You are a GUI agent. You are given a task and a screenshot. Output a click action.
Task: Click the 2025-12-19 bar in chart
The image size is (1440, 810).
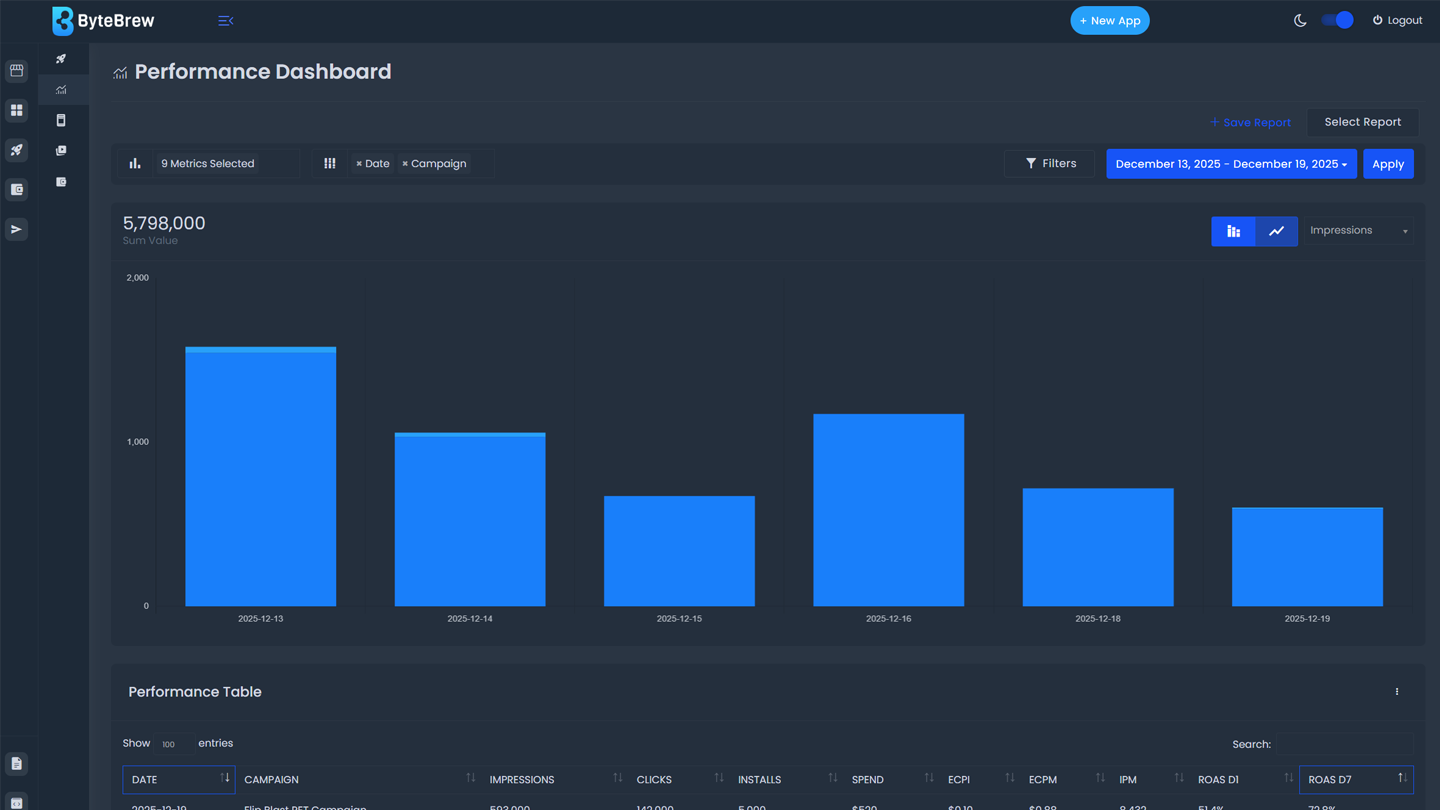pos(1307,557)
